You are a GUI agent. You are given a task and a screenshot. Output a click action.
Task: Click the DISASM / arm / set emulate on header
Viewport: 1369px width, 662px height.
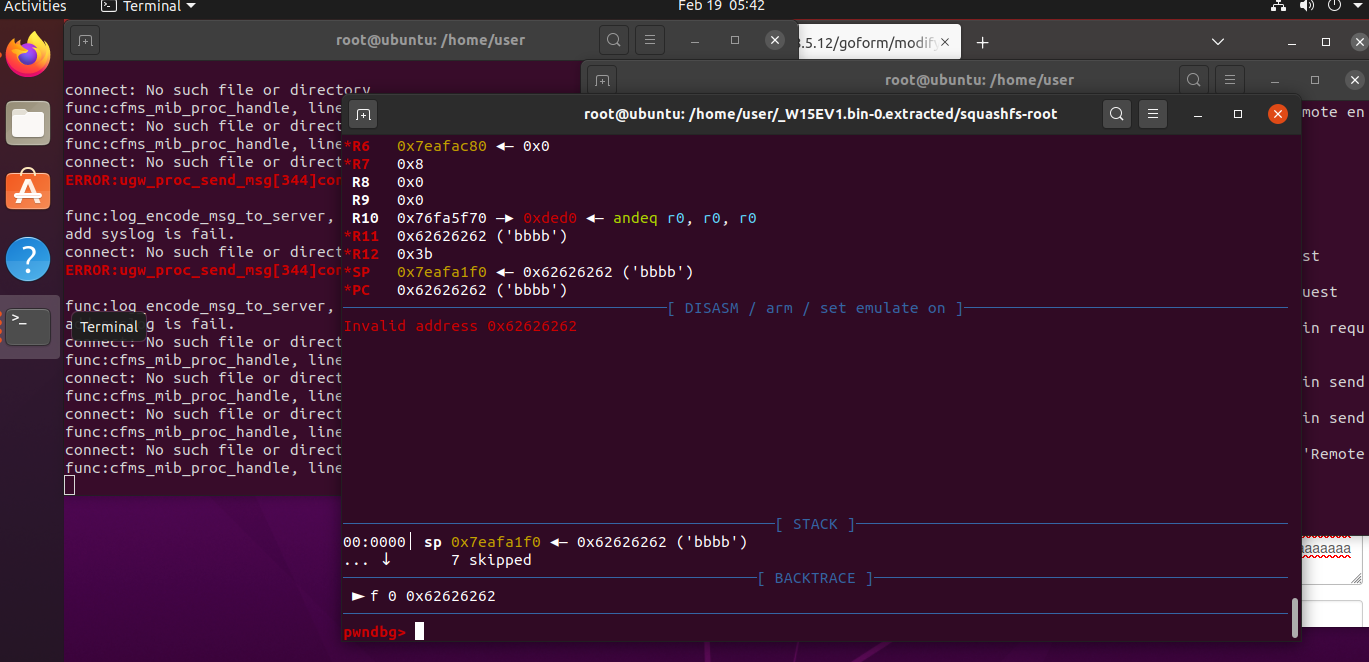coord(815,308)
